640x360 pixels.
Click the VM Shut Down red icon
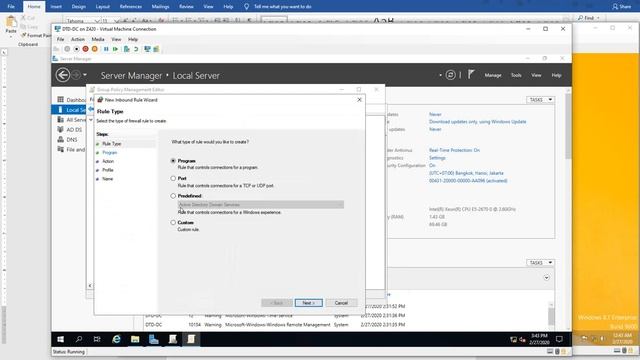coord(85,49)
